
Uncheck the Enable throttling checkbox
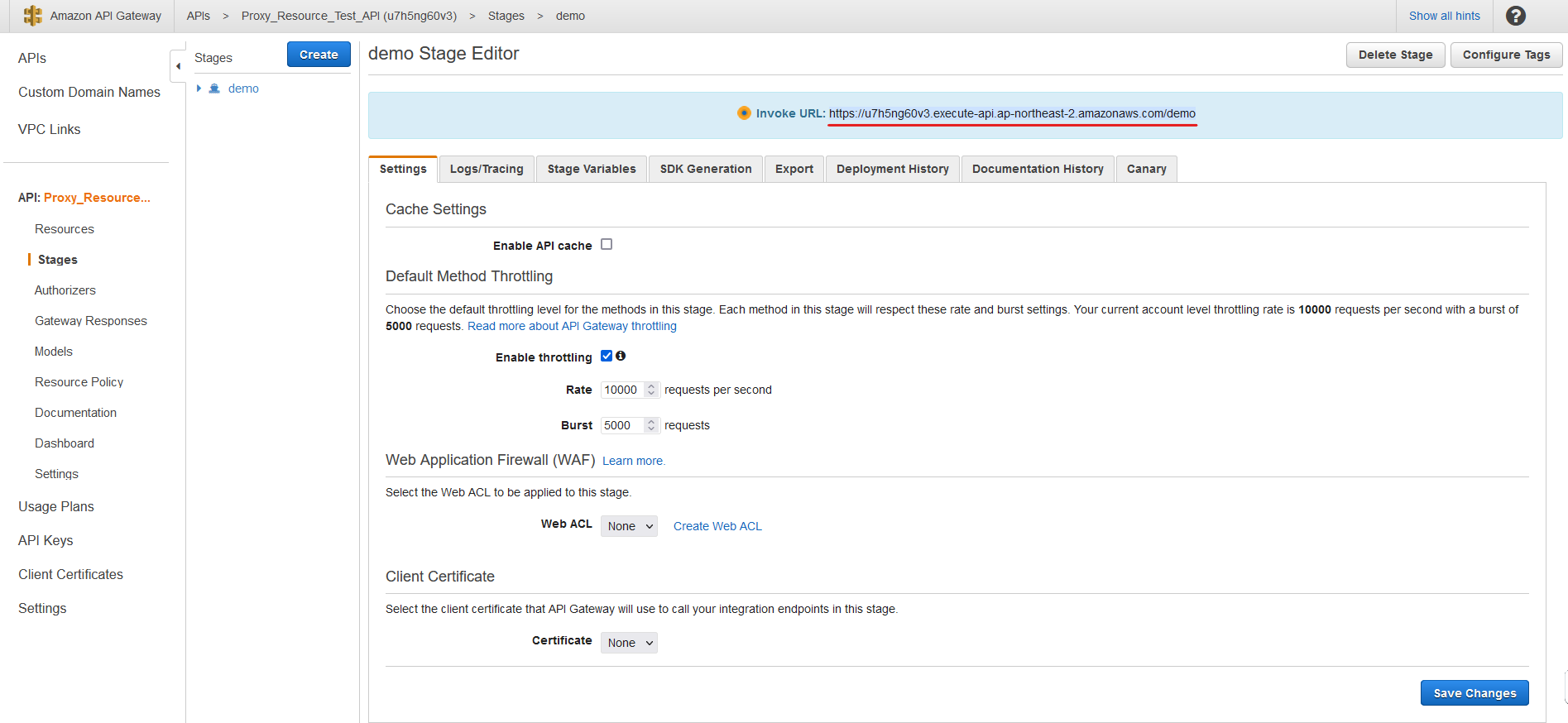(x=607, y=356)
